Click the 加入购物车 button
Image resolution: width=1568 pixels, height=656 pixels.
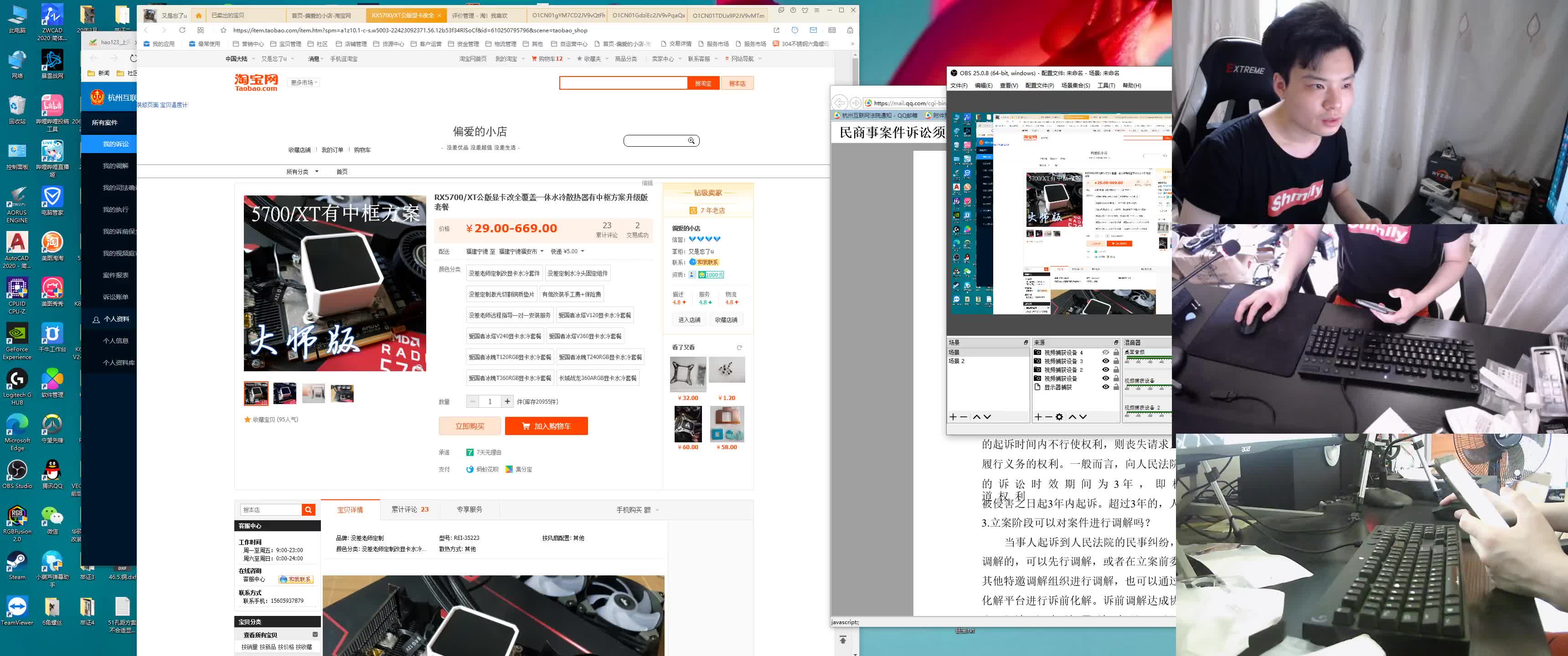point(546,426)
